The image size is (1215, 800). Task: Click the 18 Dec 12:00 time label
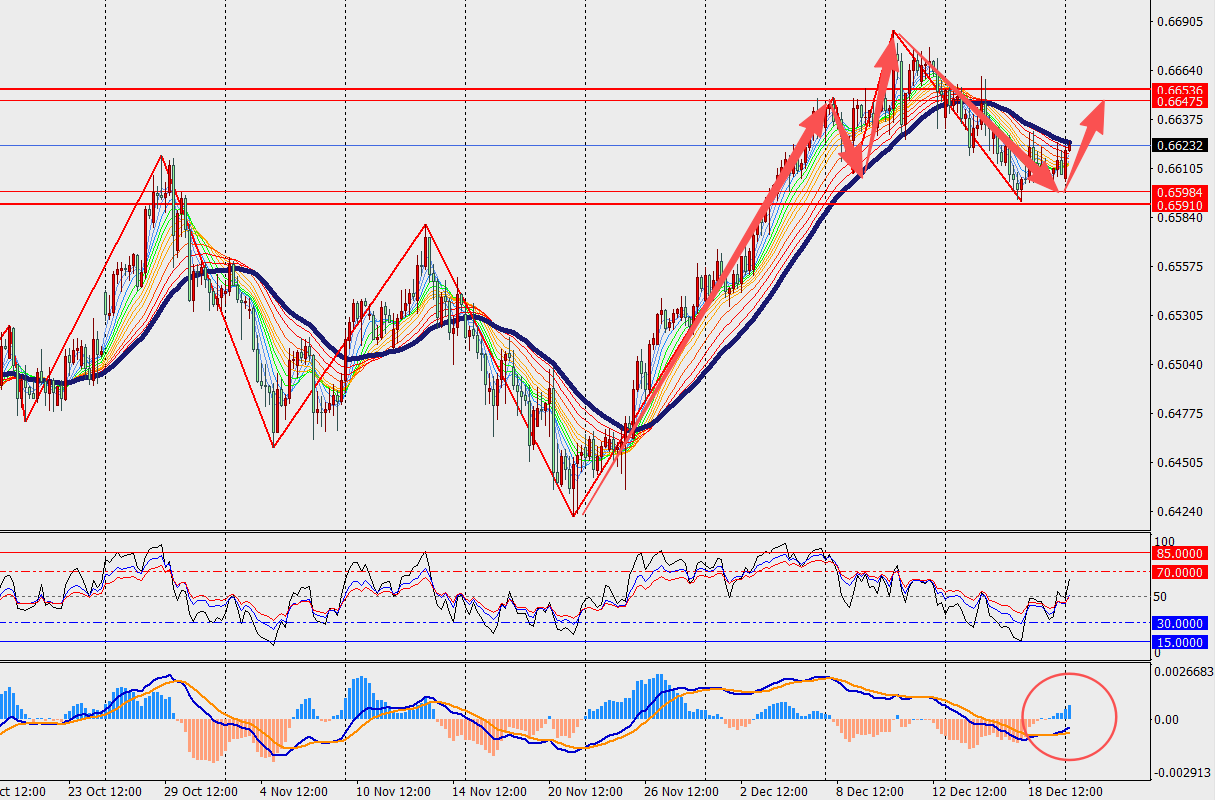1066,791
